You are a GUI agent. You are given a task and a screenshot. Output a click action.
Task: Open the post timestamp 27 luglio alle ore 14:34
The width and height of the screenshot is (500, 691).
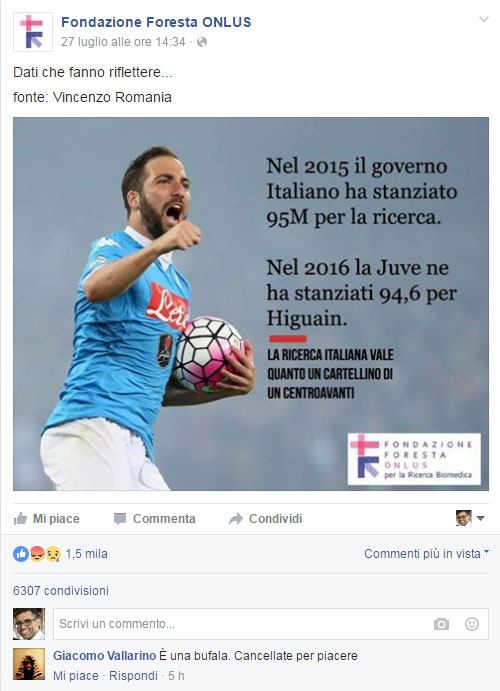[x=123, y=42]
